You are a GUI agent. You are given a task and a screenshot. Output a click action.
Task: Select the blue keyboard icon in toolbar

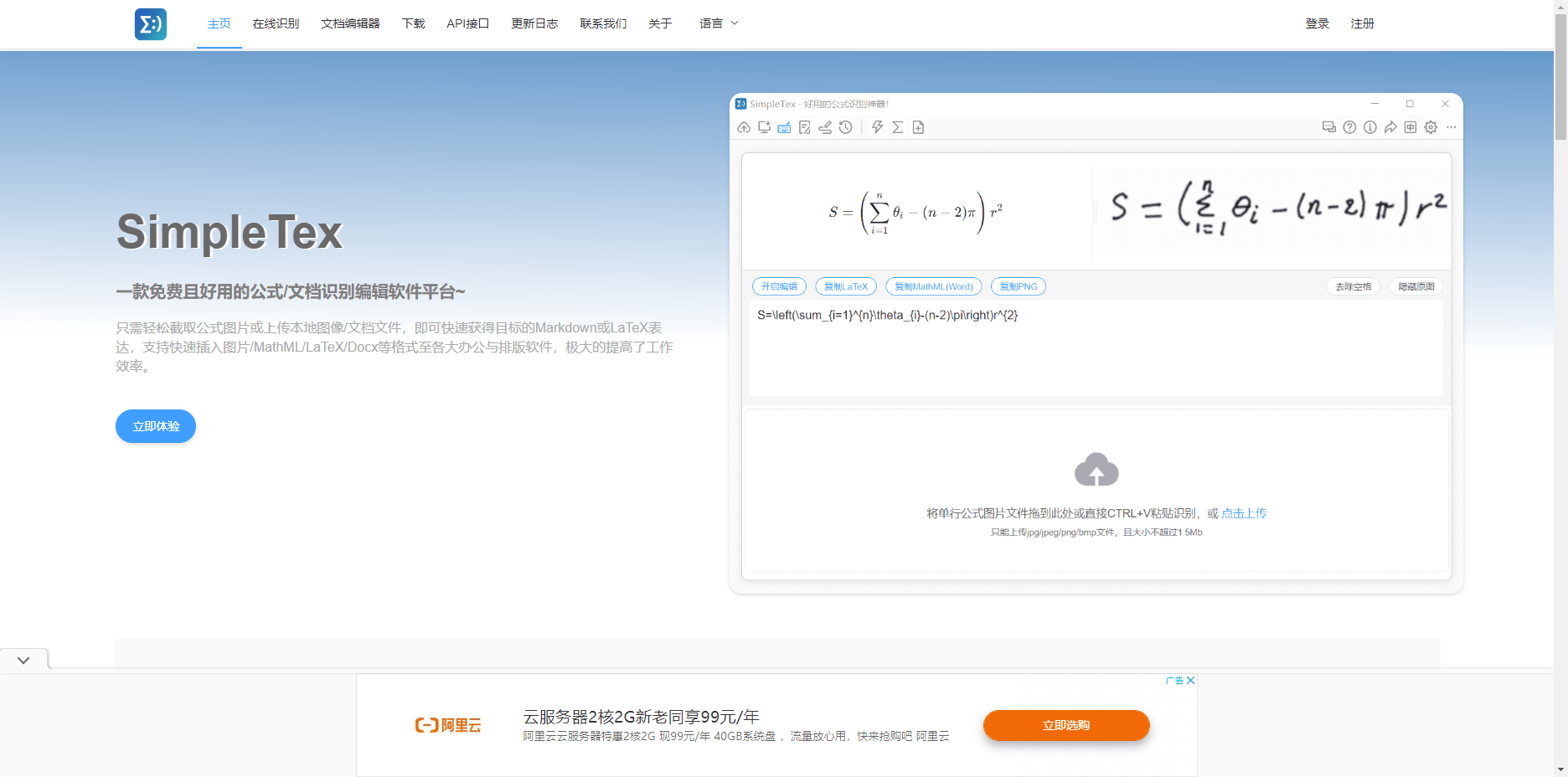[784, 127]
